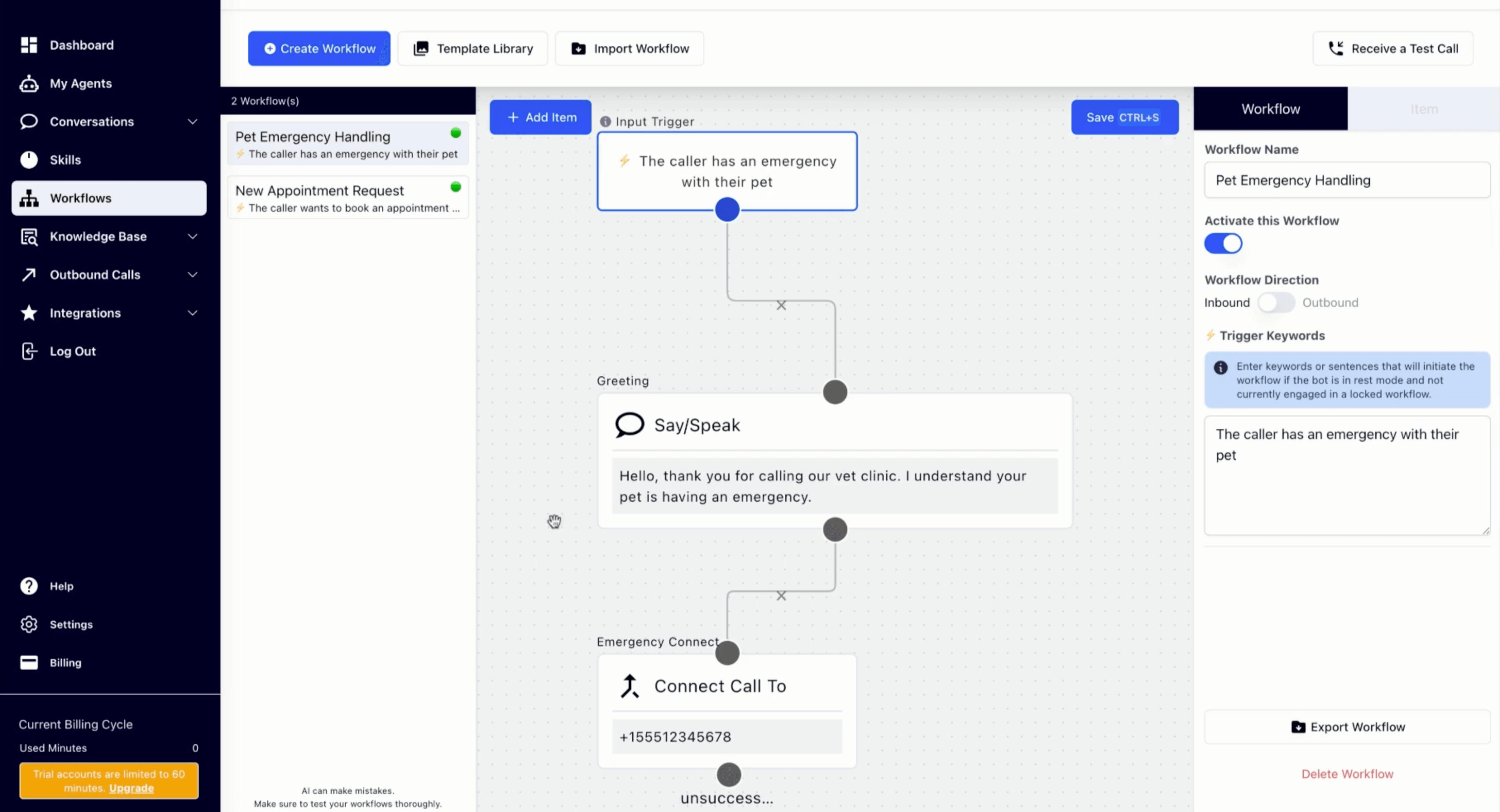The width and height of the screenshot is (1500, 812).
Task: Remove connection between Greeting and Emergency Connect
Action: [x=781, y=596]
